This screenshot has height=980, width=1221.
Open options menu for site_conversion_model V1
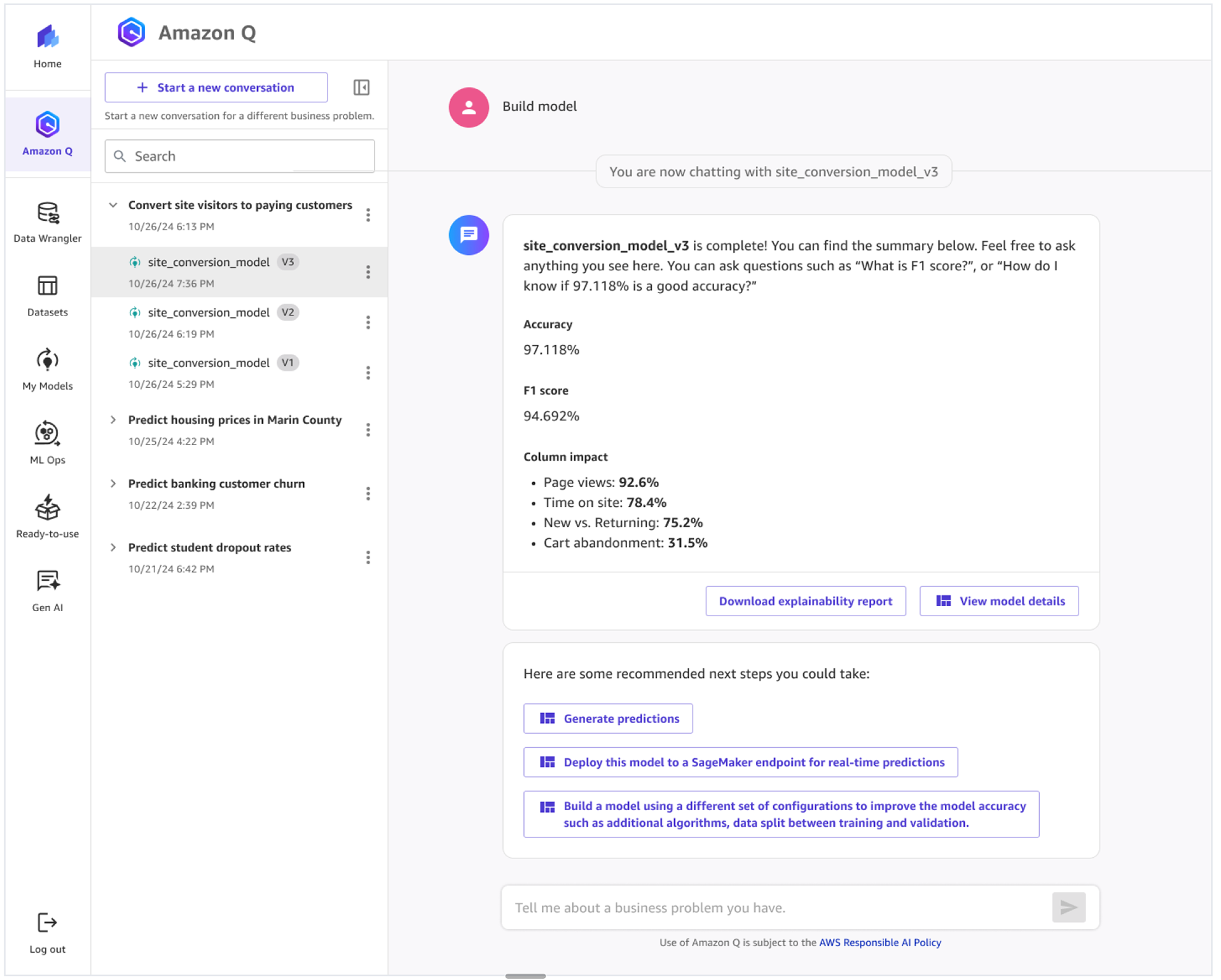(x=368, y=373)
